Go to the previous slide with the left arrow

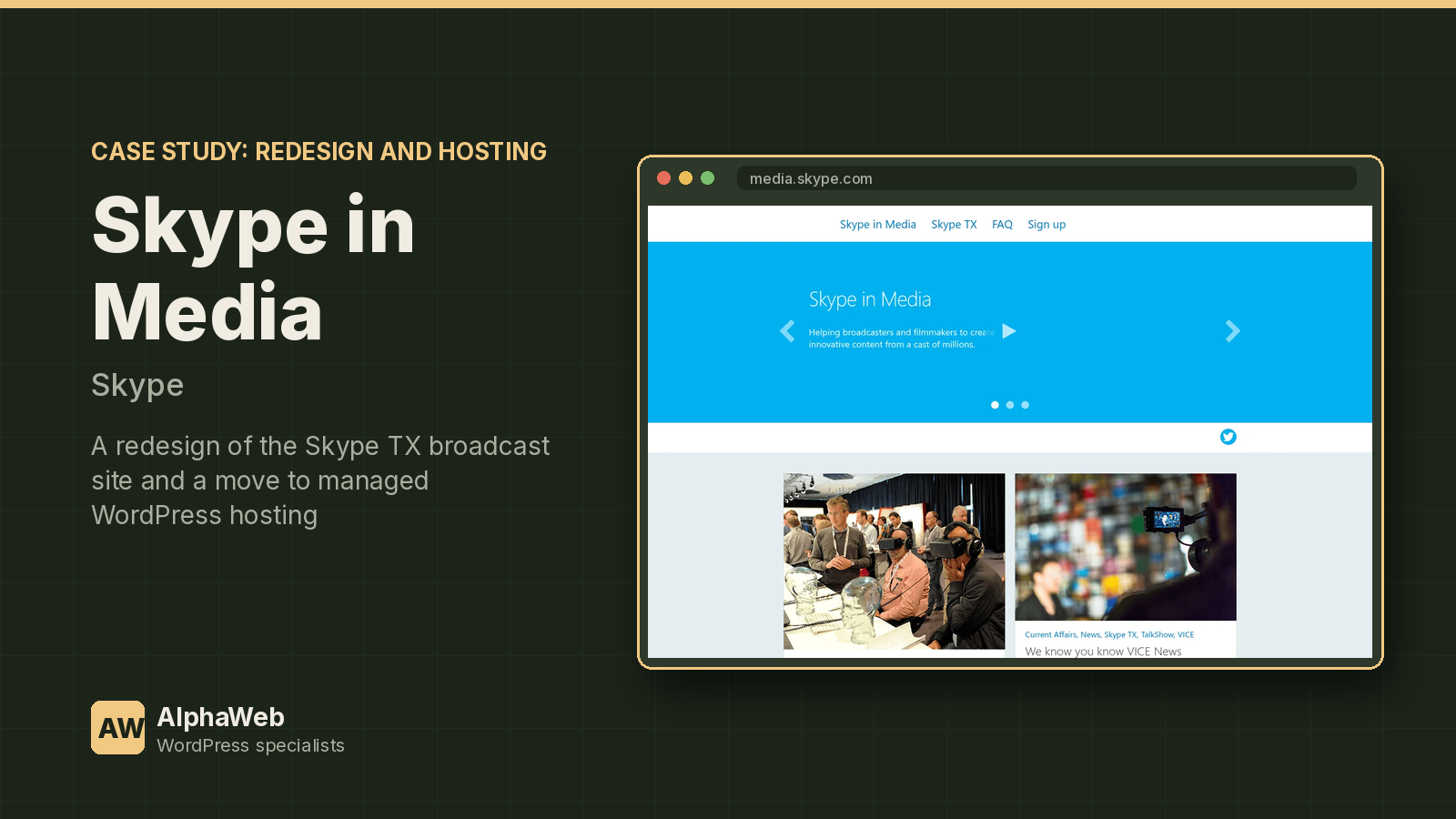[x=788, y=331]
